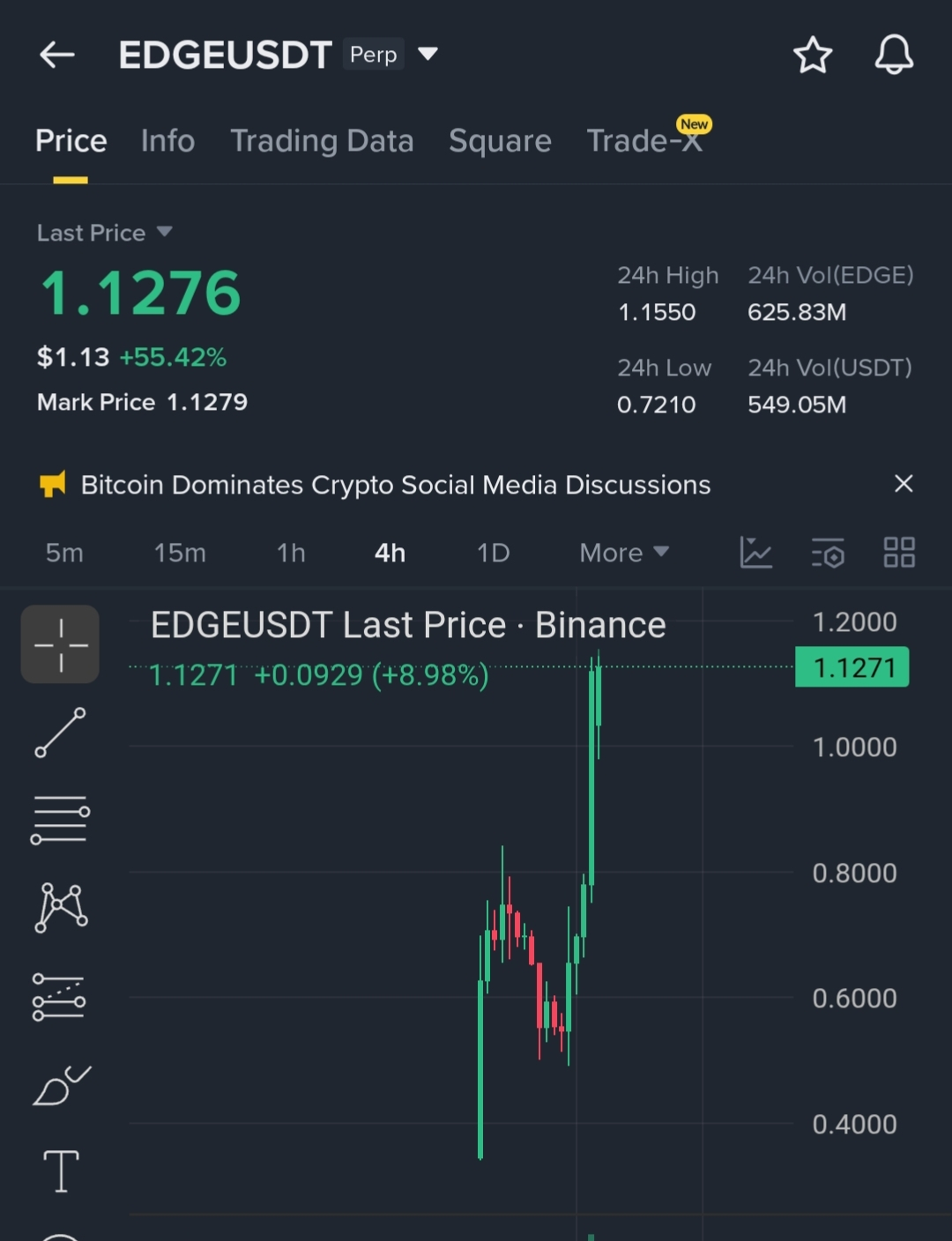
Task: Open the Trade-X tab
Action: pos(645,141)
